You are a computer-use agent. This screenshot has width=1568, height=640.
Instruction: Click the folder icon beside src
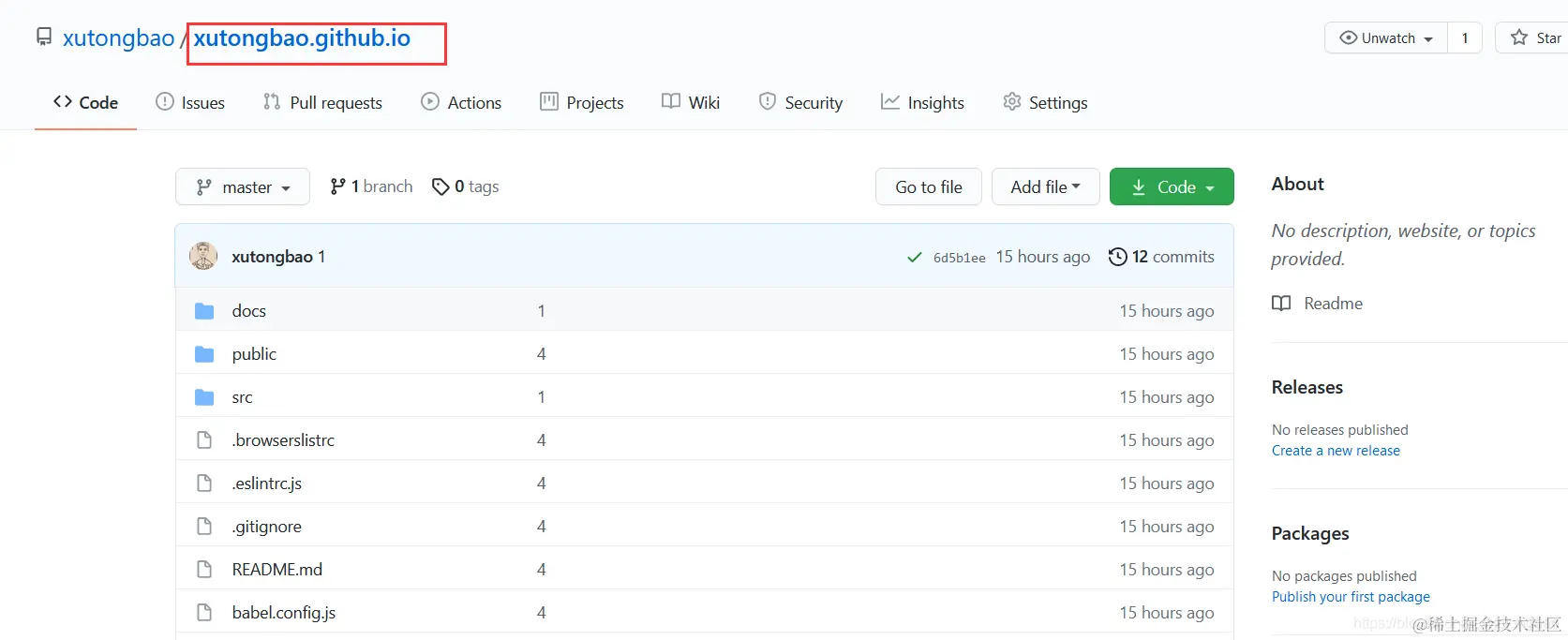coord(204,396)
